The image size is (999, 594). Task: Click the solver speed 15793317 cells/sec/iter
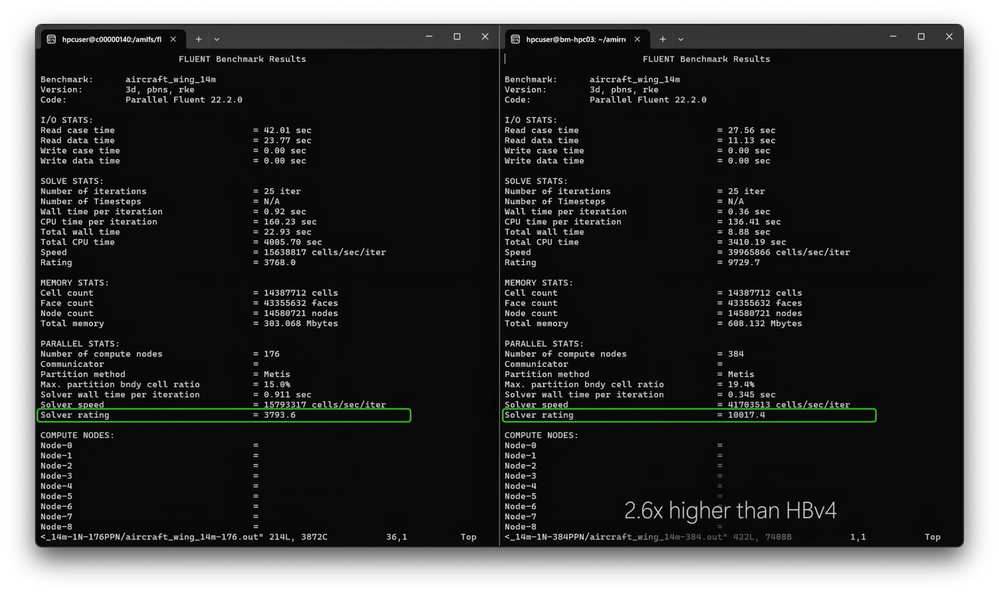click(324, 405)
